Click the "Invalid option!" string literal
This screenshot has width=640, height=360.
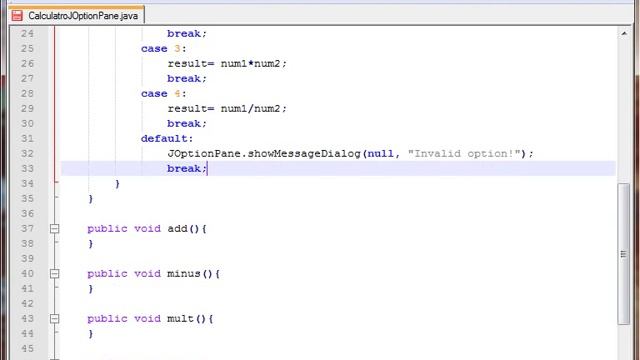tap(464, 154)
